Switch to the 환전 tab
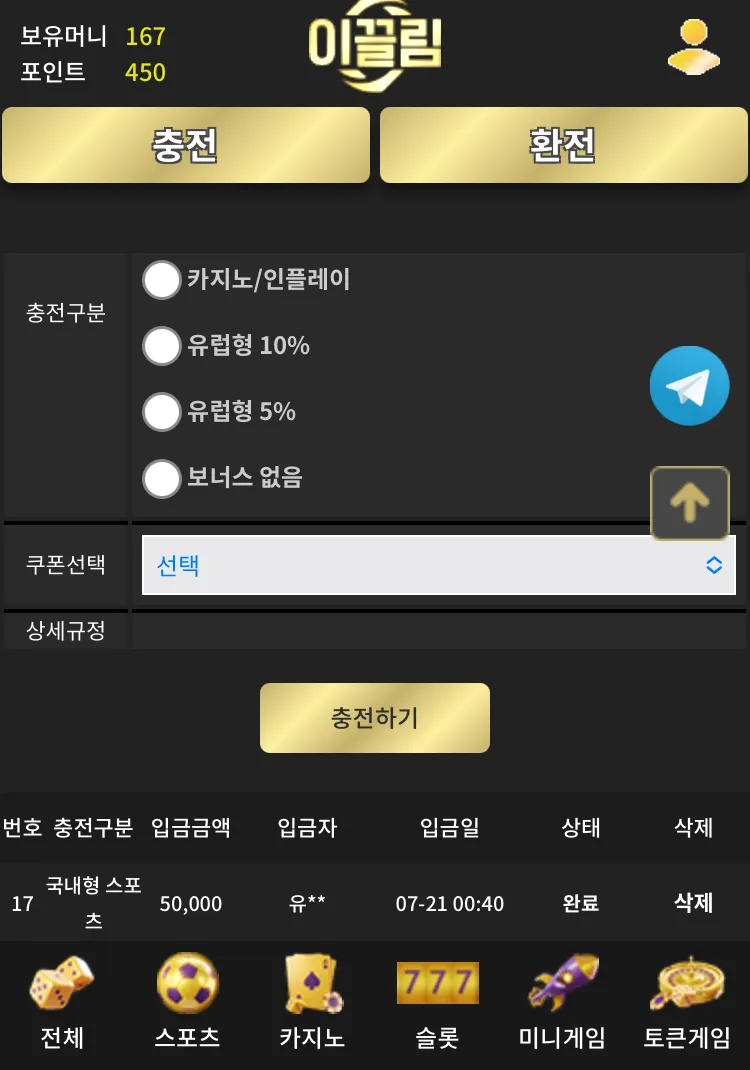 [x=564, y=145]
